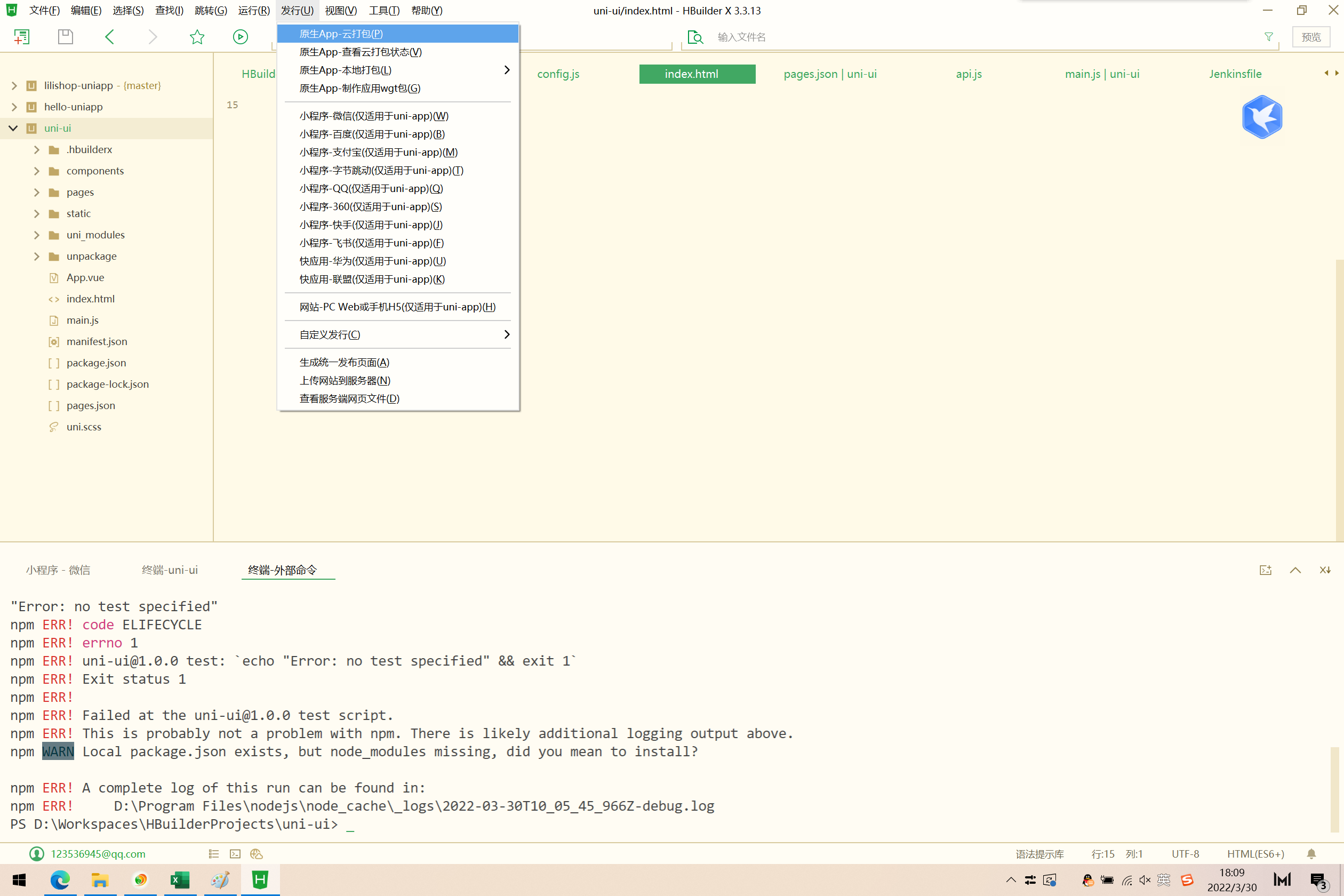Select 原生App-云打包 menu entry
Screen dimensions: 1344x896
(398, 34)
